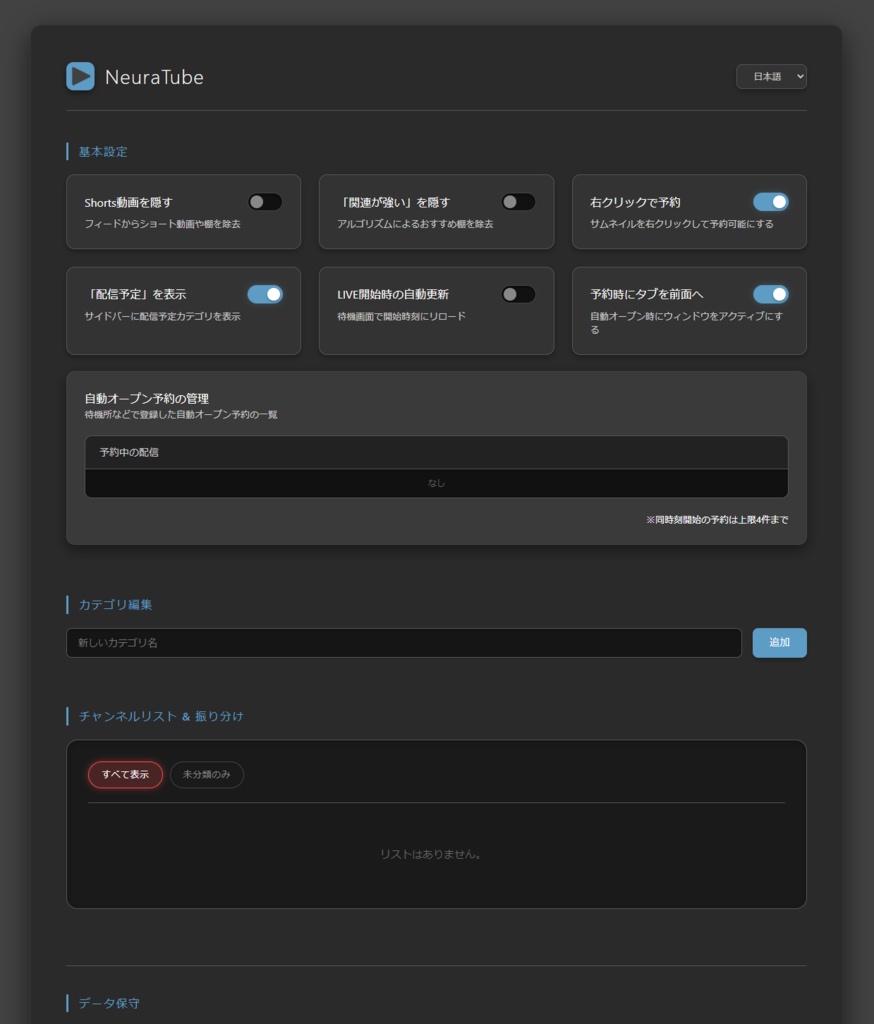The height and width of the screenshot is (1024, 874).
Task: Click the サイドバーに配信予定カテゴリを表示 description
Action: tap(163, 316)
